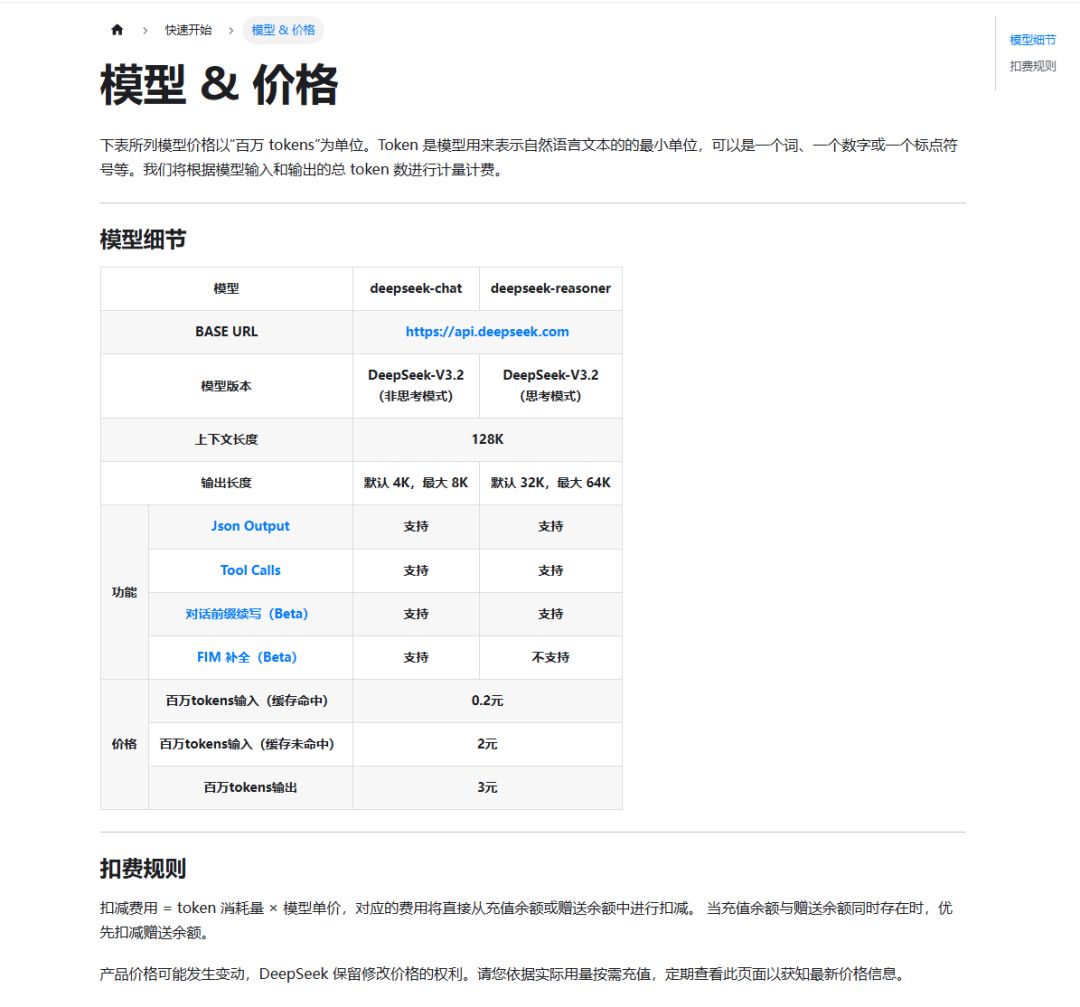This screenshot has height=1007, width=1080.
Task: Open the 快速开始 breadcrumb link
Action: click(x=188, y=30)
